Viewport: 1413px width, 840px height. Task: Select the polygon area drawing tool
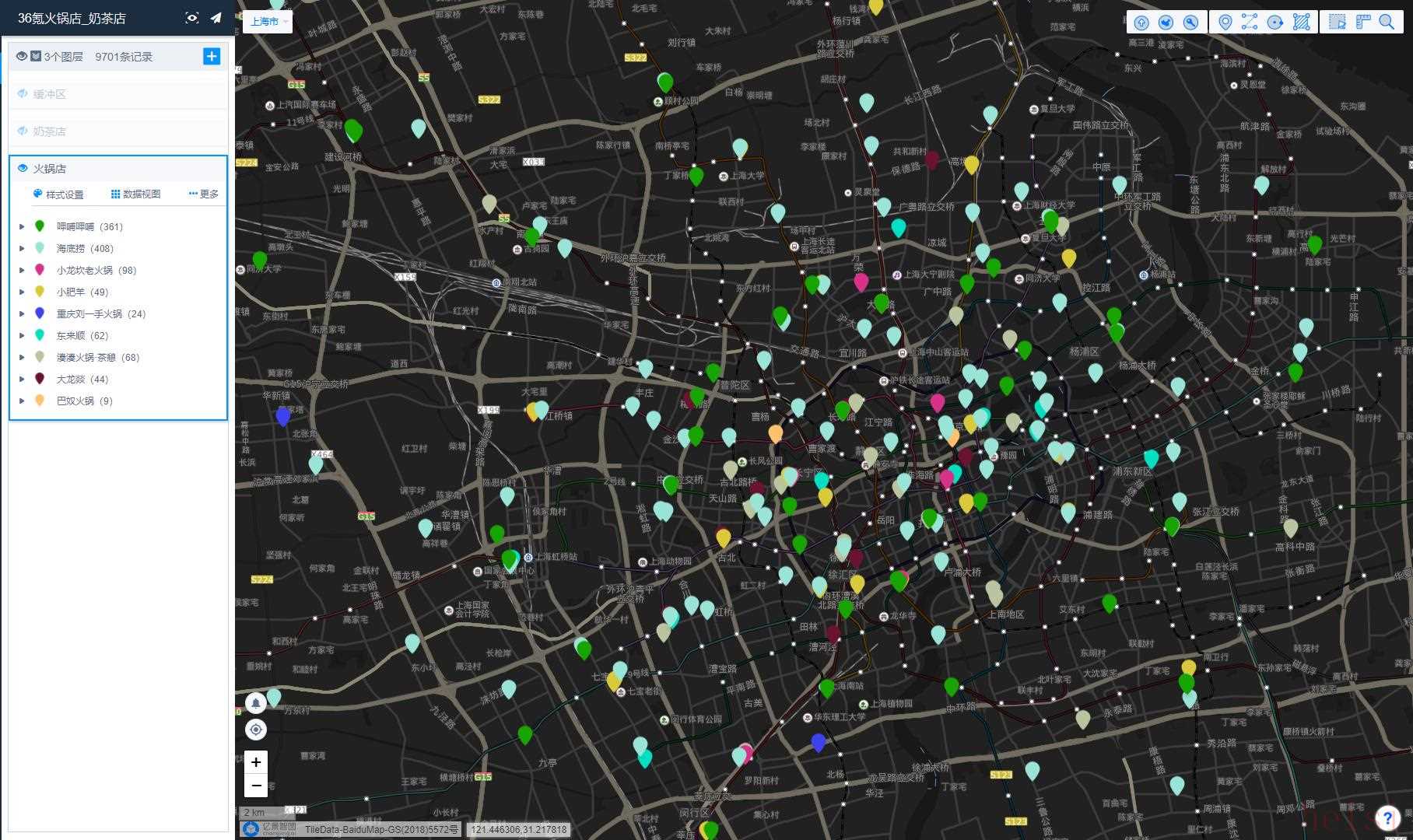(x=1301, y=22)
